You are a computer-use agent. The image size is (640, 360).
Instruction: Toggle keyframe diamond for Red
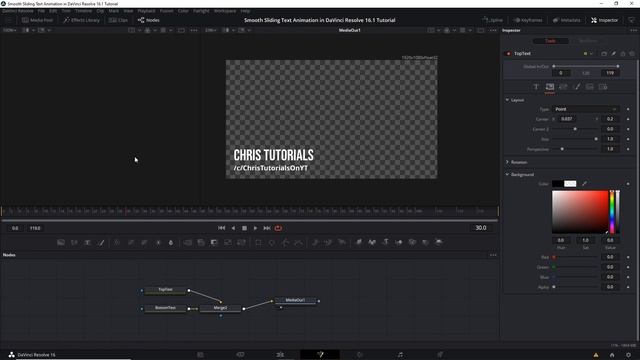coord(628,257)
